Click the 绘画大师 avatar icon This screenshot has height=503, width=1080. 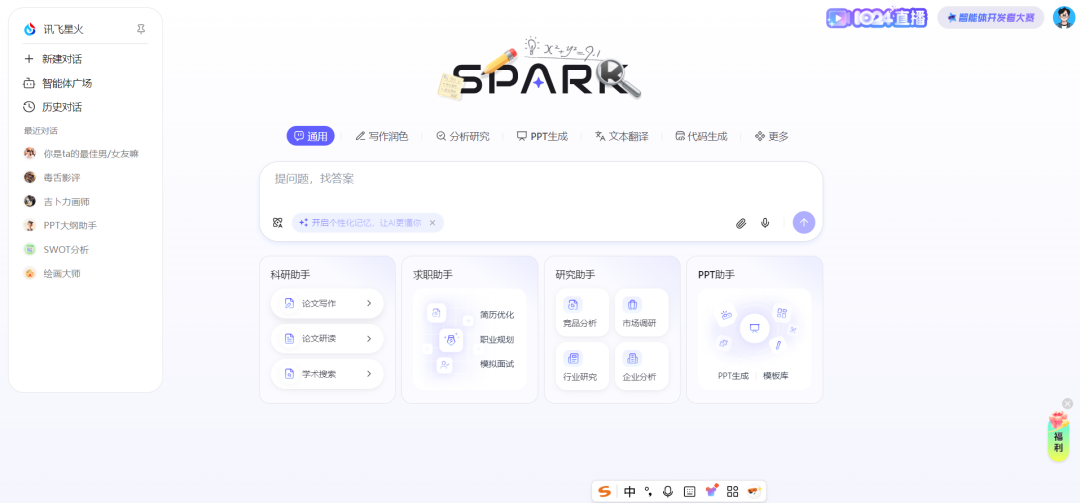(x=30, y=274)
